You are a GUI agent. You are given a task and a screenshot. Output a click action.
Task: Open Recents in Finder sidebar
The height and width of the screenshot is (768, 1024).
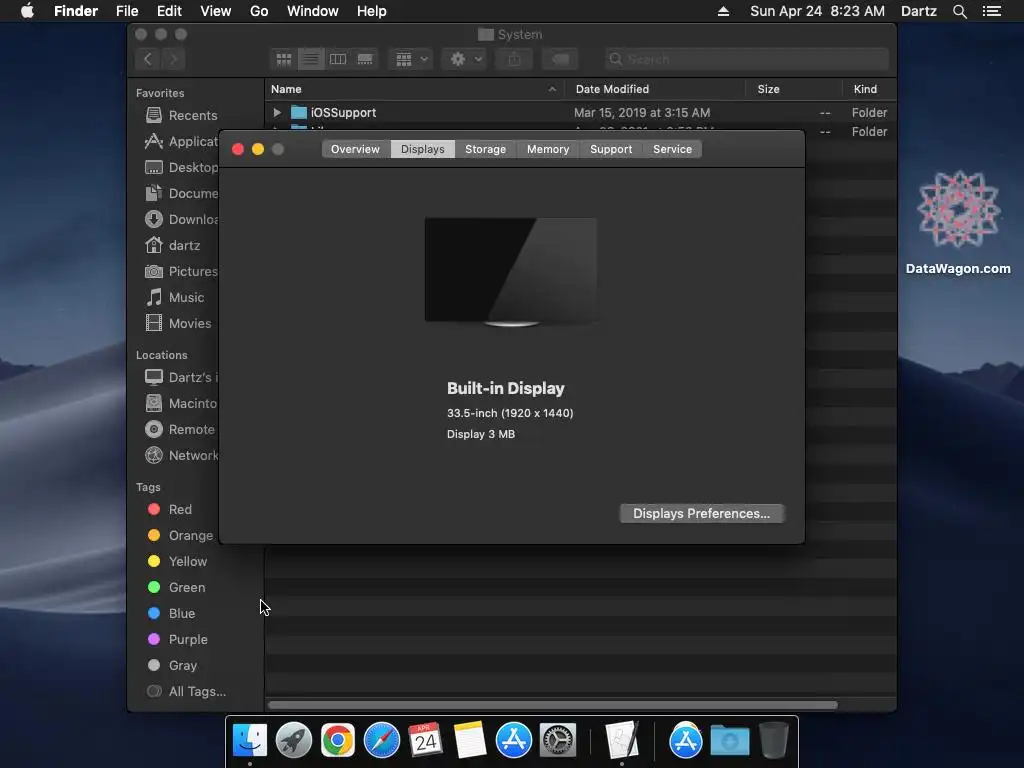point(182,116)
